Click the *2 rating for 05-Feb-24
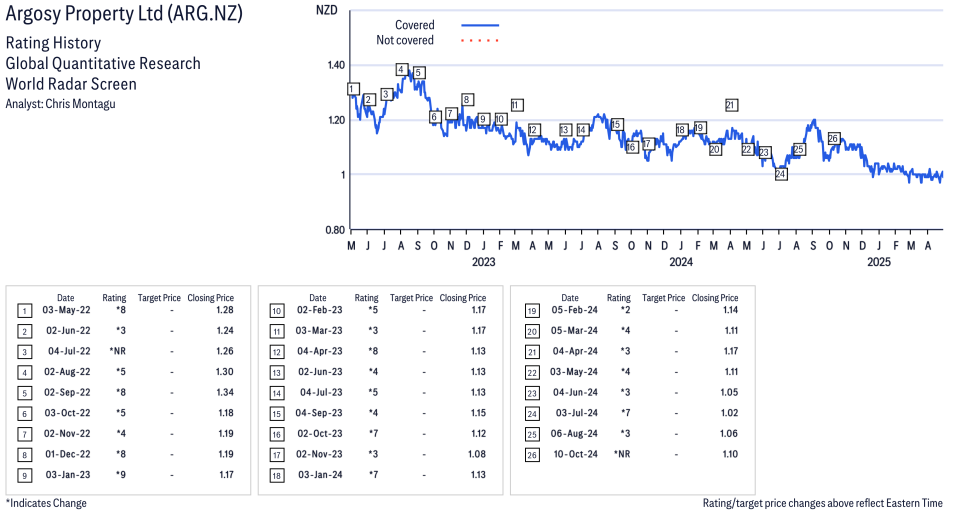Screen dimensions: 954x510 tap(625, 310)
